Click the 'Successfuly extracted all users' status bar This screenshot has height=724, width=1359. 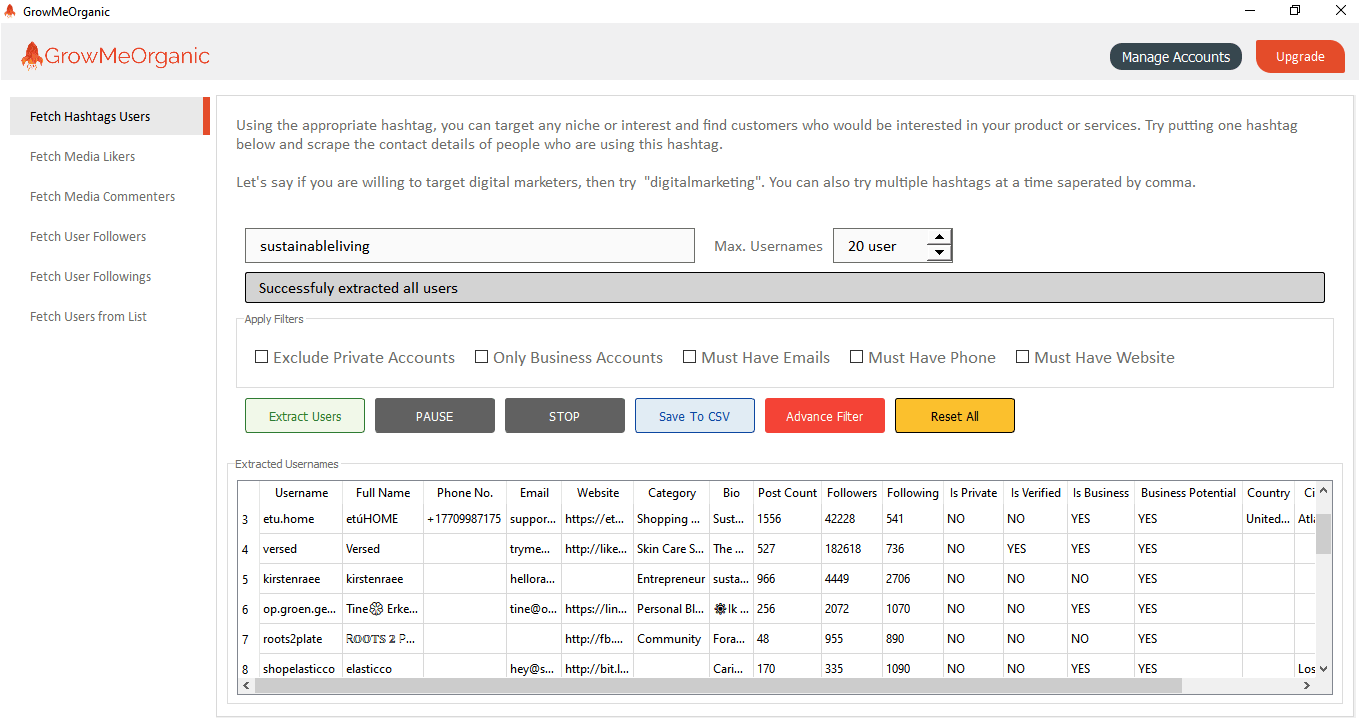(x=785, y=288)
